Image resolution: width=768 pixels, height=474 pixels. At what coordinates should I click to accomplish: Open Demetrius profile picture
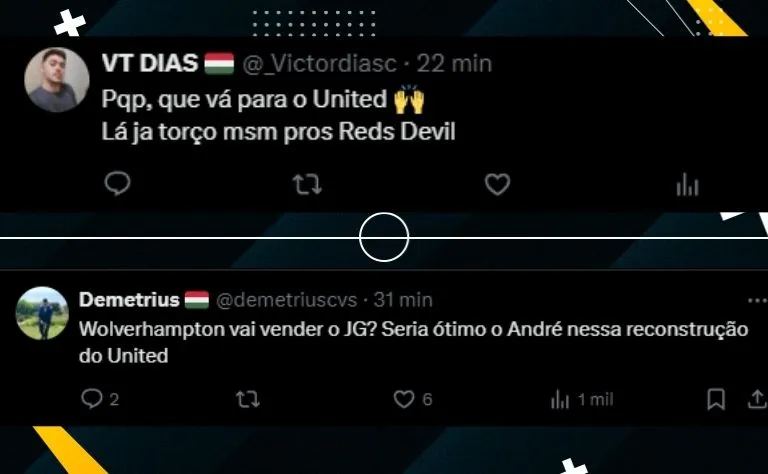[x=42, y=313]
